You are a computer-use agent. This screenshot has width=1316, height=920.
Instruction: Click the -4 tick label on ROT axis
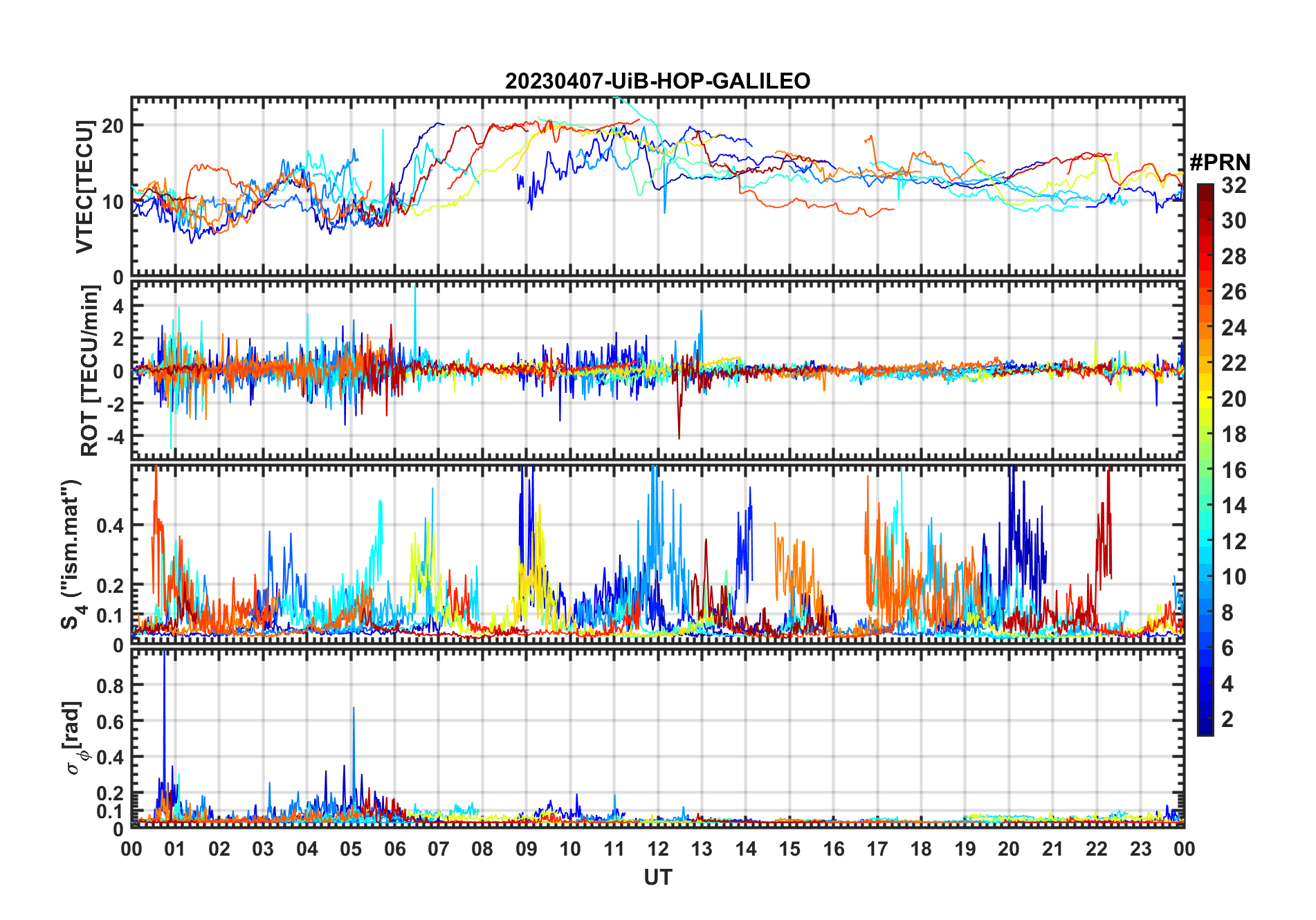(114, 436)
